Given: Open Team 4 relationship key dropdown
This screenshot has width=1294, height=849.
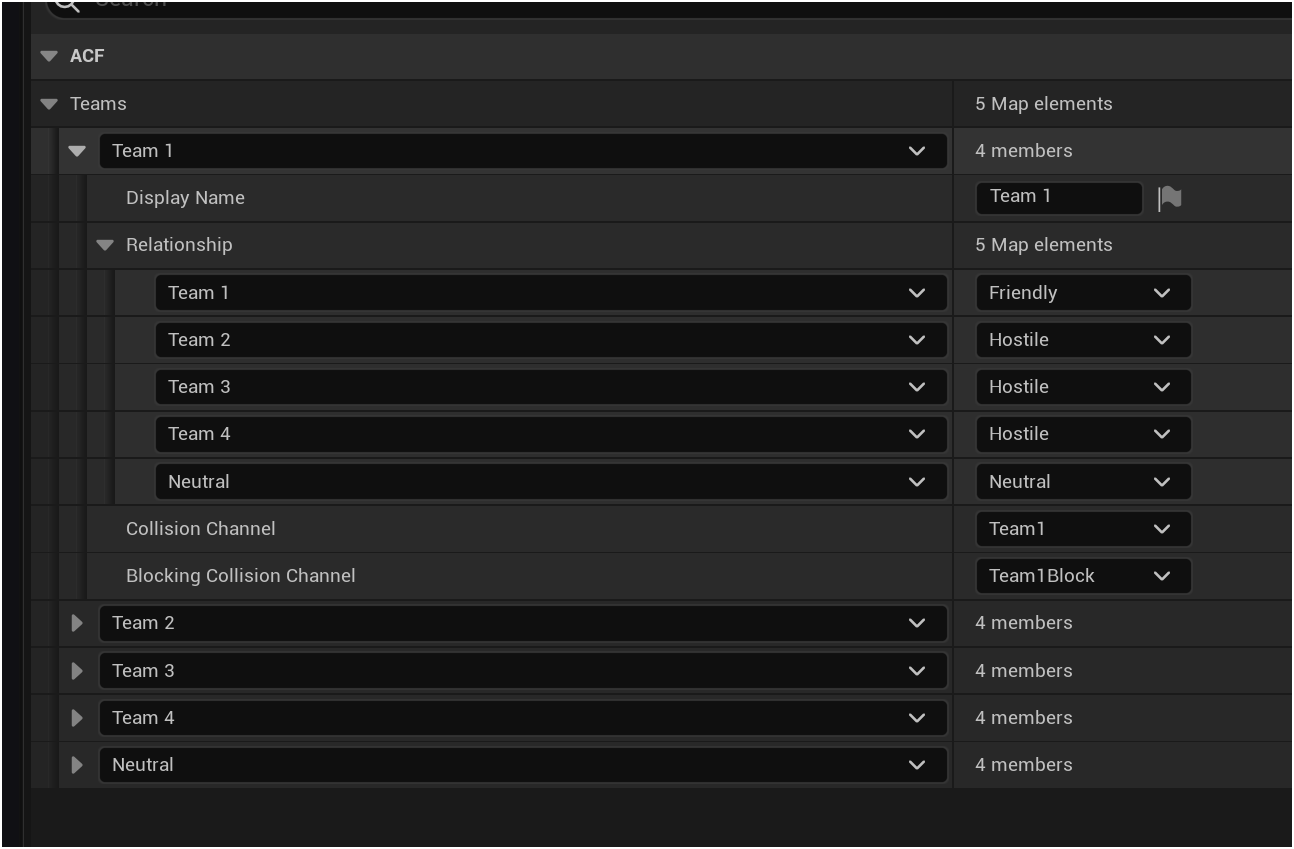Looking at the screenshot, I should [x=551, y=434].
